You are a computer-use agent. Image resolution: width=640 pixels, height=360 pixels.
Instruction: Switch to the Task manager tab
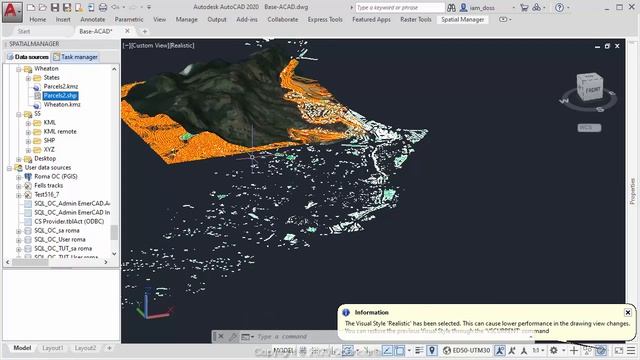point(76,57)
